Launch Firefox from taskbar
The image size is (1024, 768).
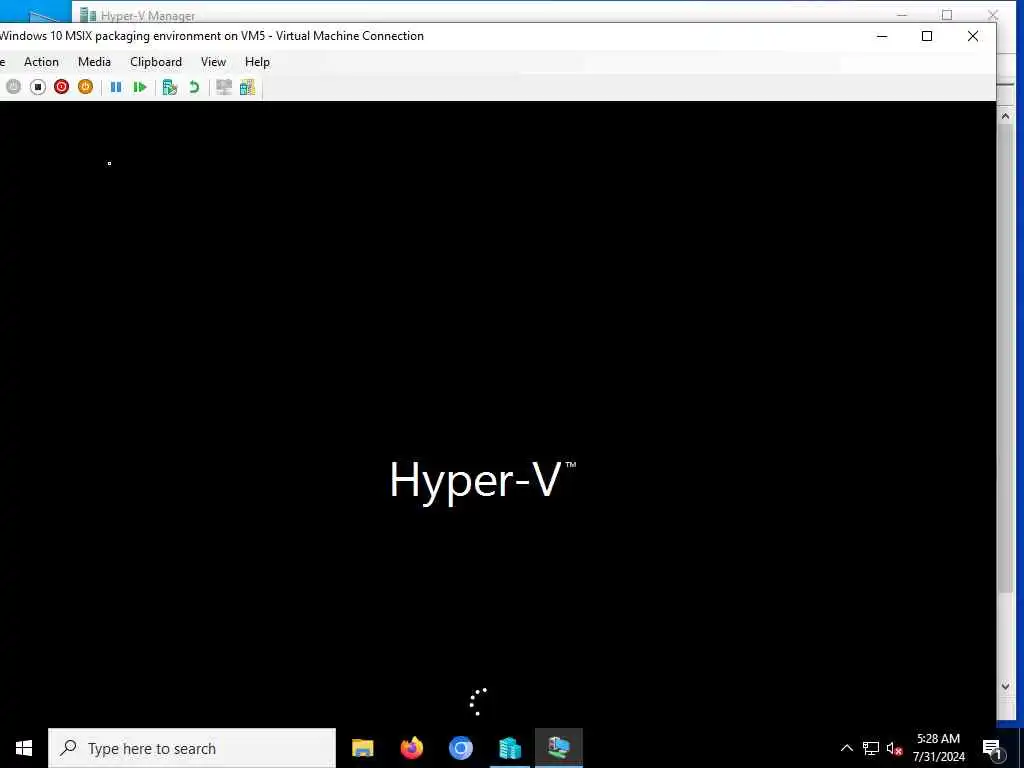[411, 748]
